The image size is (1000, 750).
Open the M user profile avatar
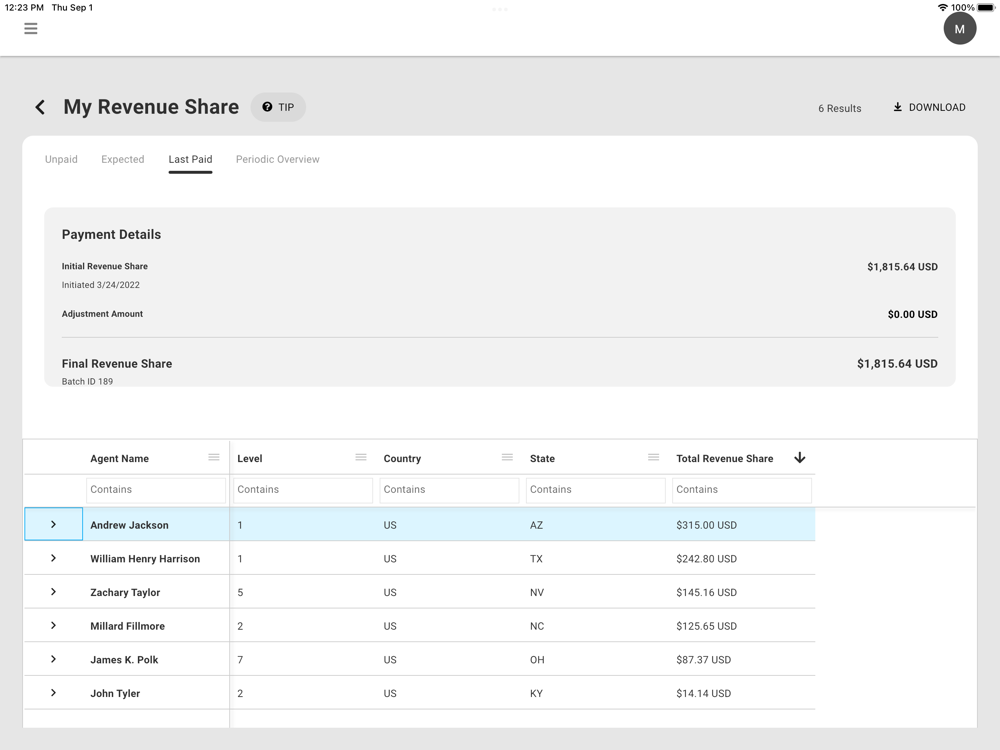959,29
